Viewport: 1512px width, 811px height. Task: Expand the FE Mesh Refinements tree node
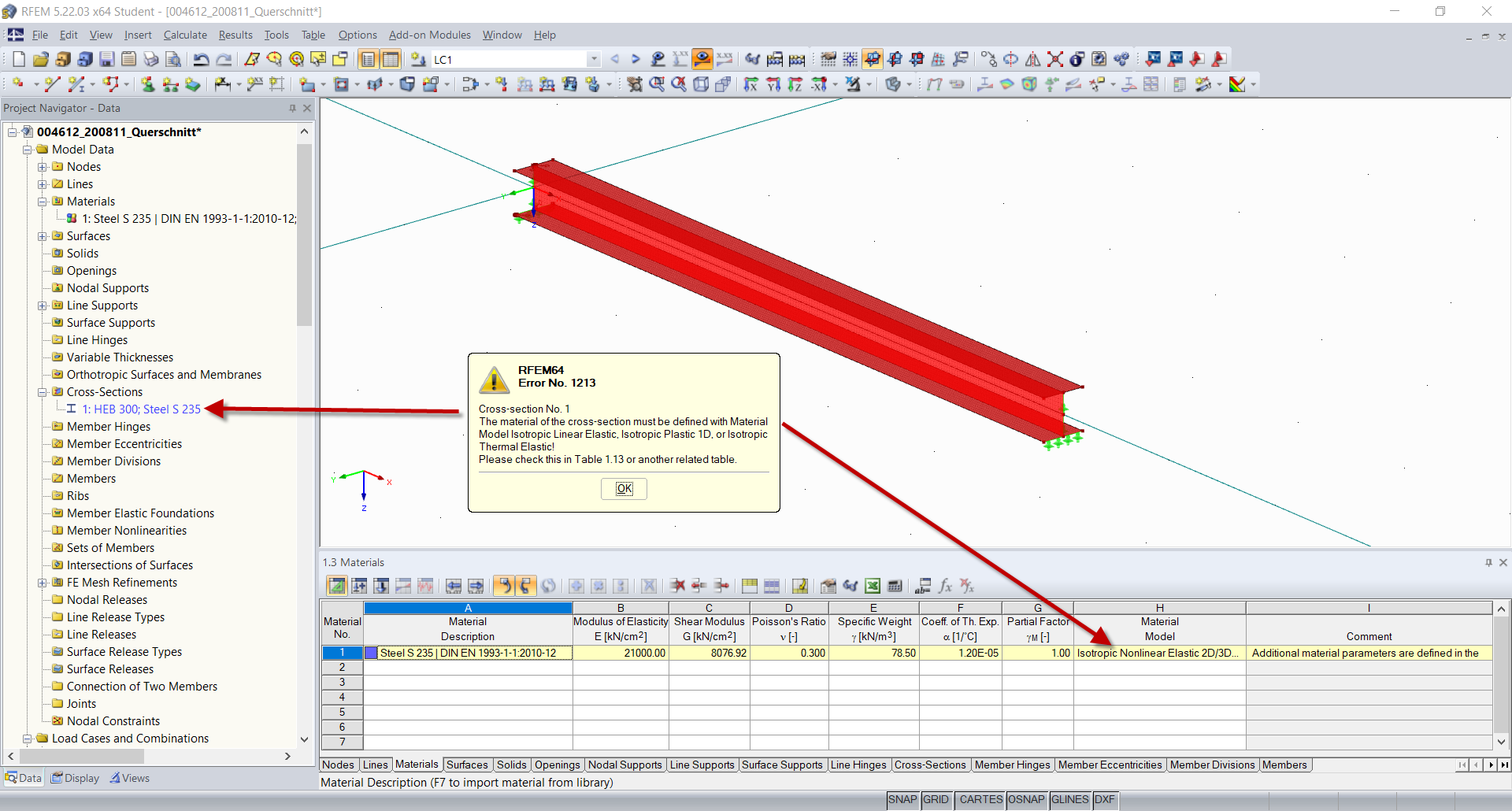click(x=43, y=583)
